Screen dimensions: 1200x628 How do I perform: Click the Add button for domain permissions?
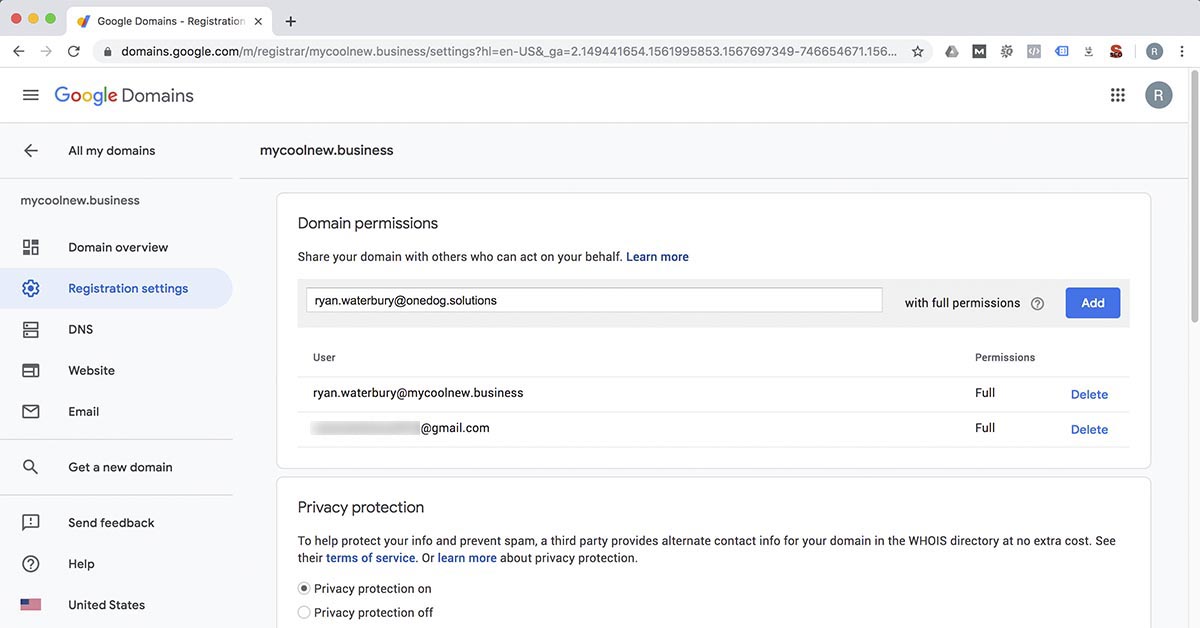coord(1092,302)
